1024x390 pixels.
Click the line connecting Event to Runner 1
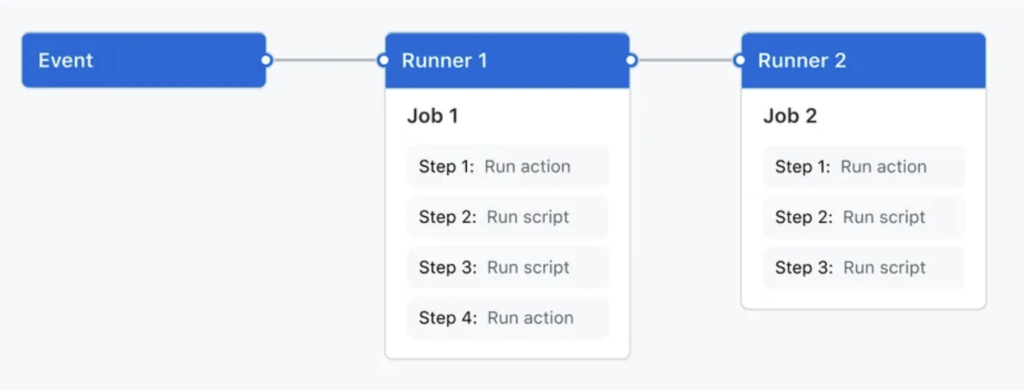[325, 60]
